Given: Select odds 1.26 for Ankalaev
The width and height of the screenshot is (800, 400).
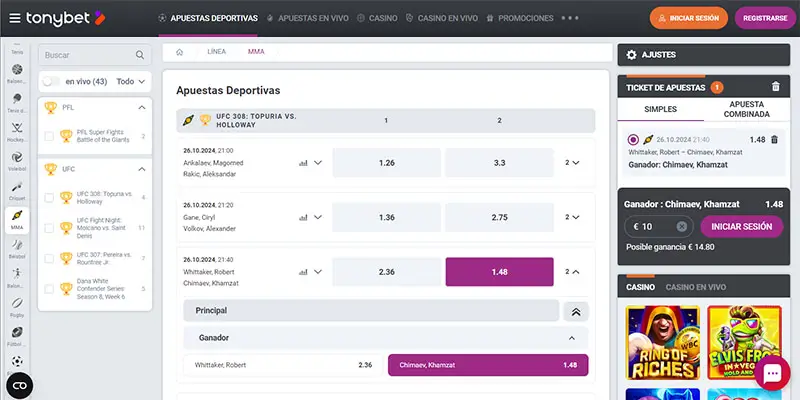Looking at the screenshot, I should pos(387,163).
